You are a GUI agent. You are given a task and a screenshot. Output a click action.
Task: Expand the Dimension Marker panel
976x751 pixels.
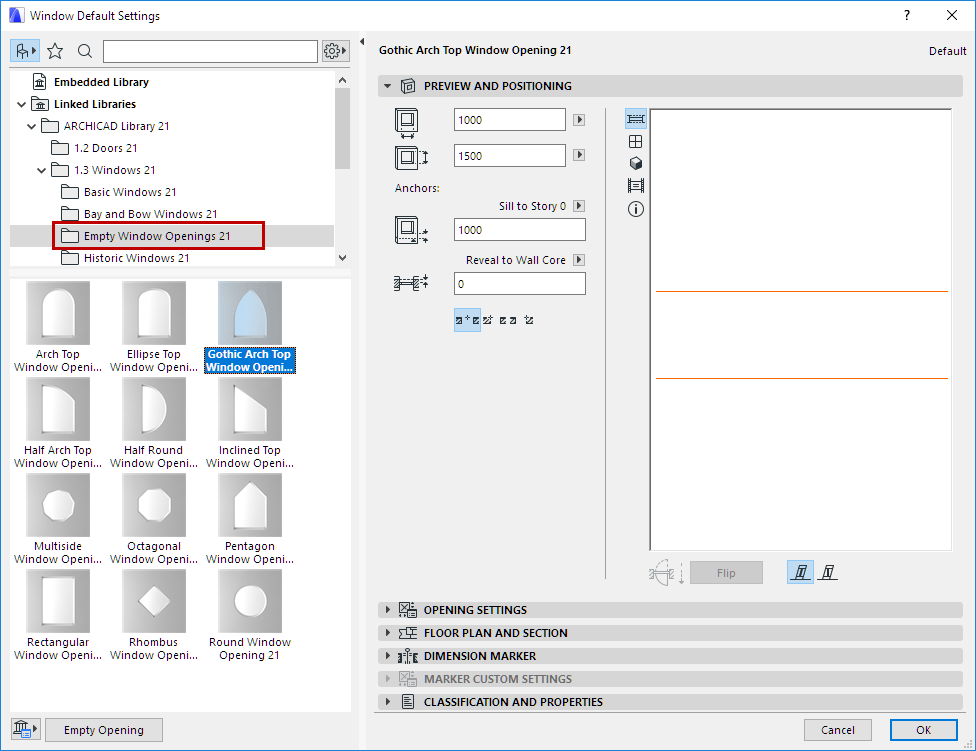coord(388,656)
